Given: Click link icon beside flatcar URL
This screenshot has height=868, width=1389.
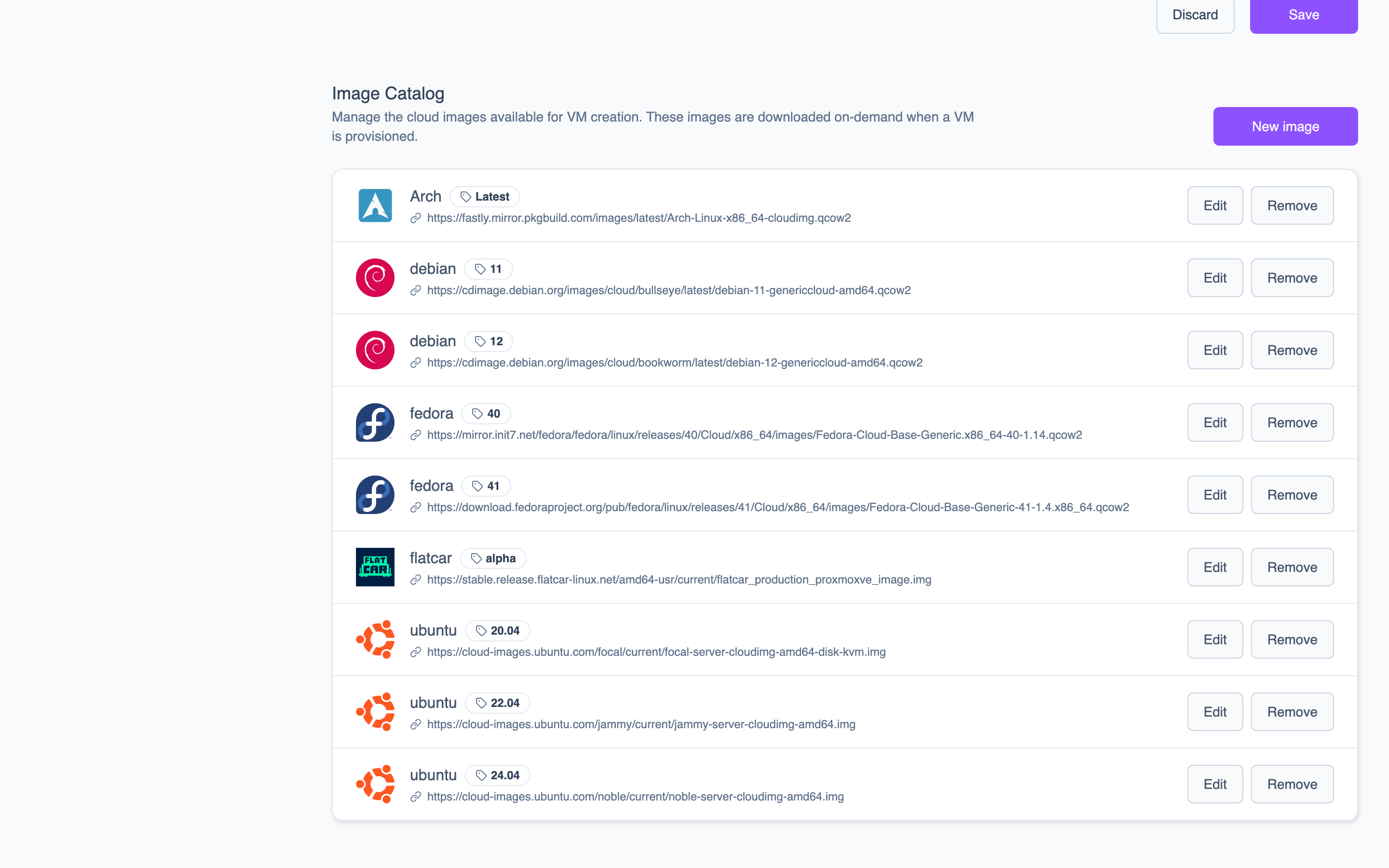Looking at the screenshot, I should 416,580.
